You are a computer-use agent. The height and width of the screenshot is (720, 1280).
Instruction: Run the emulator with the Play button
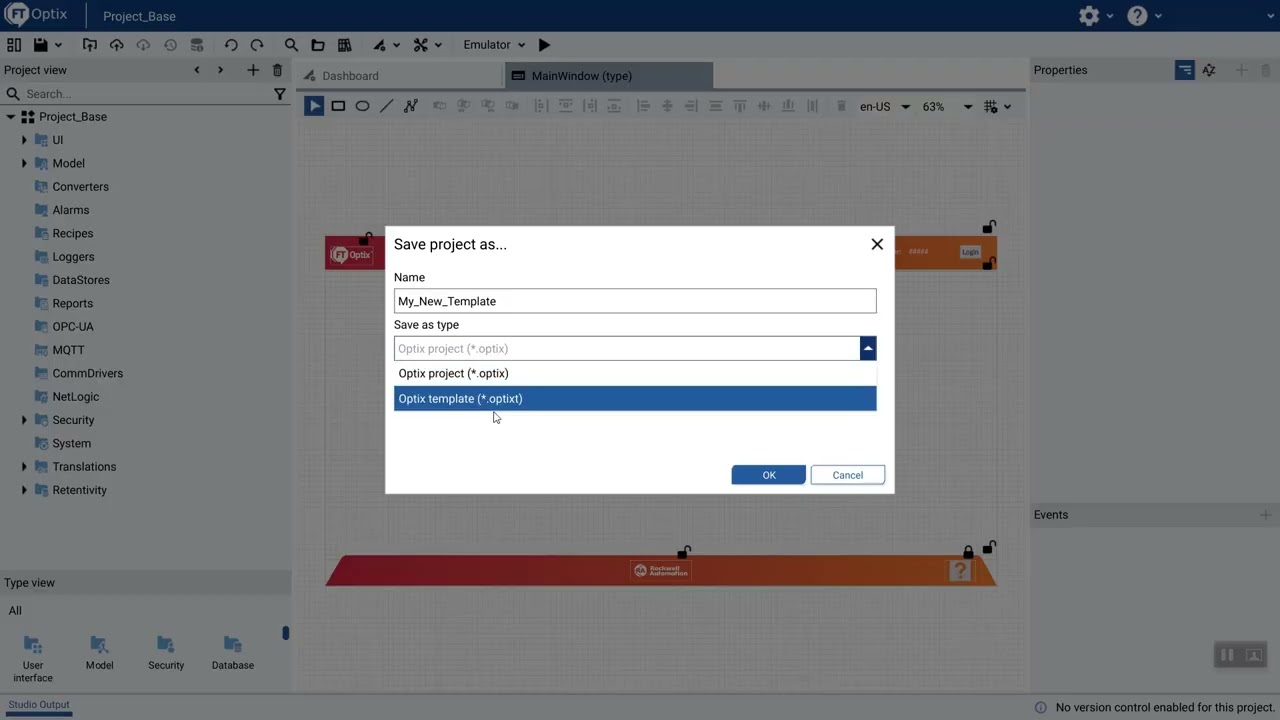tap(544, 45)
